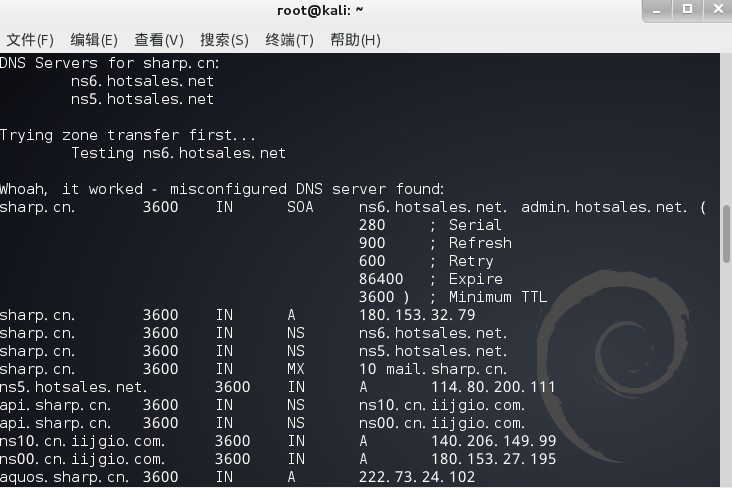Open the 查看(V) menu
Screen dimensions: 732x488
[159, 40]
